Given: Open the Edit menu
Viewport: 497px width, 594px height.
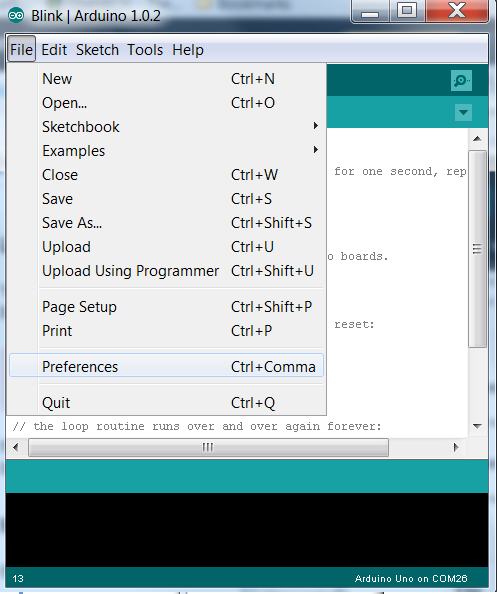Looking at the screenshot, I should point(54,50).
